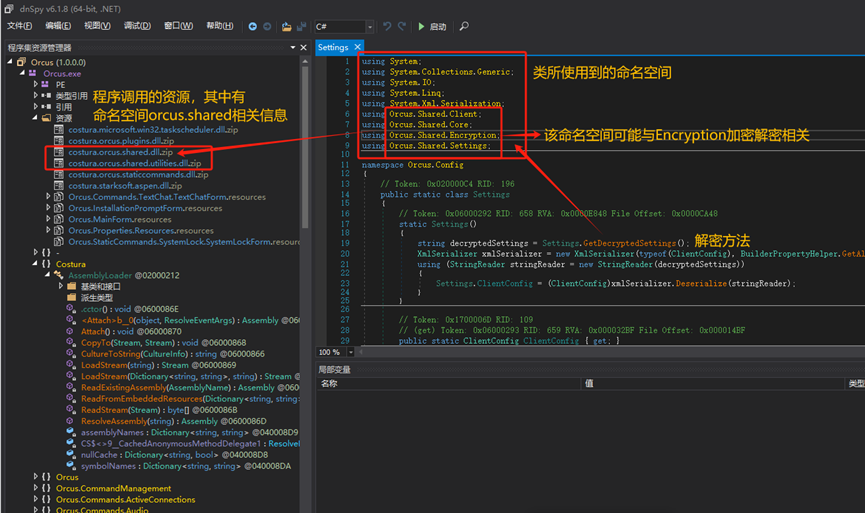
Task: Expand Orcus.MainForm.resources node
Action: (x=48, y=219)
